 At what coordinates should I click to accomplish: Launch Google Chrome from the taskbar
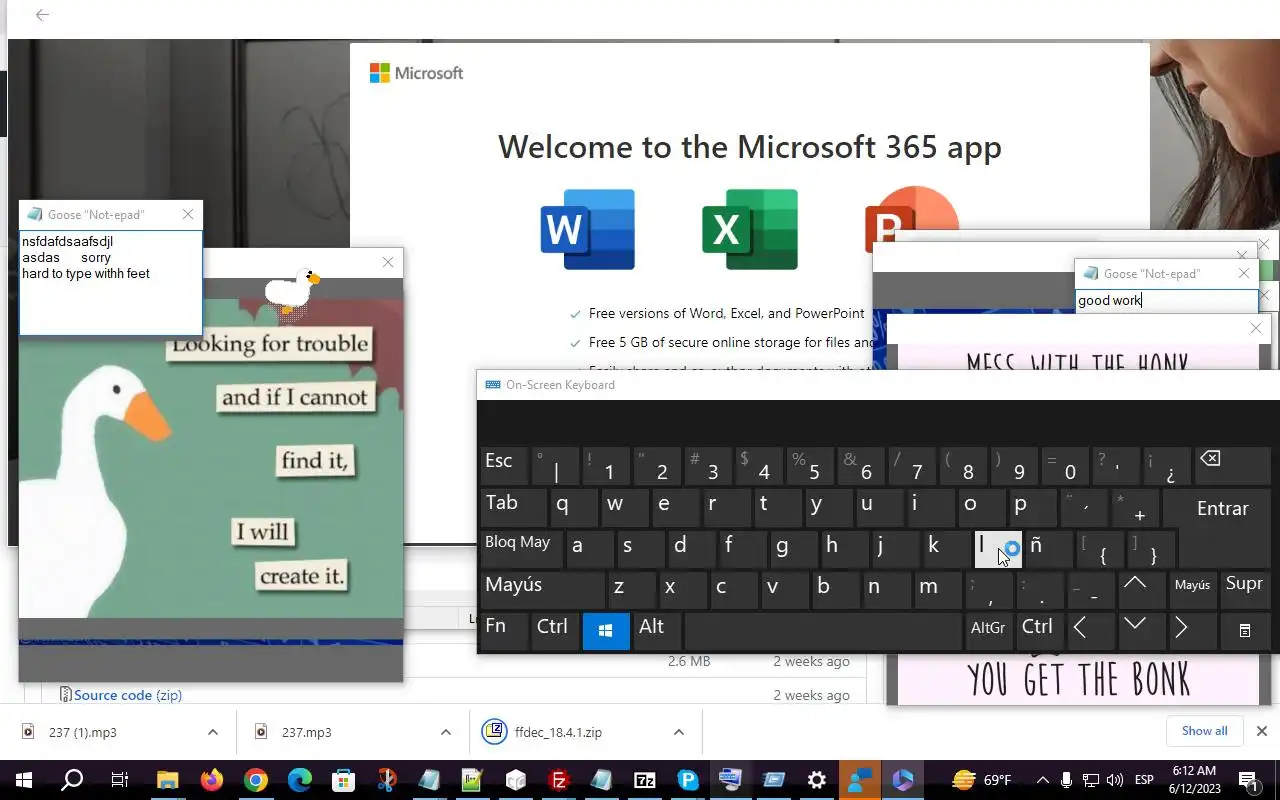[256, 780]
